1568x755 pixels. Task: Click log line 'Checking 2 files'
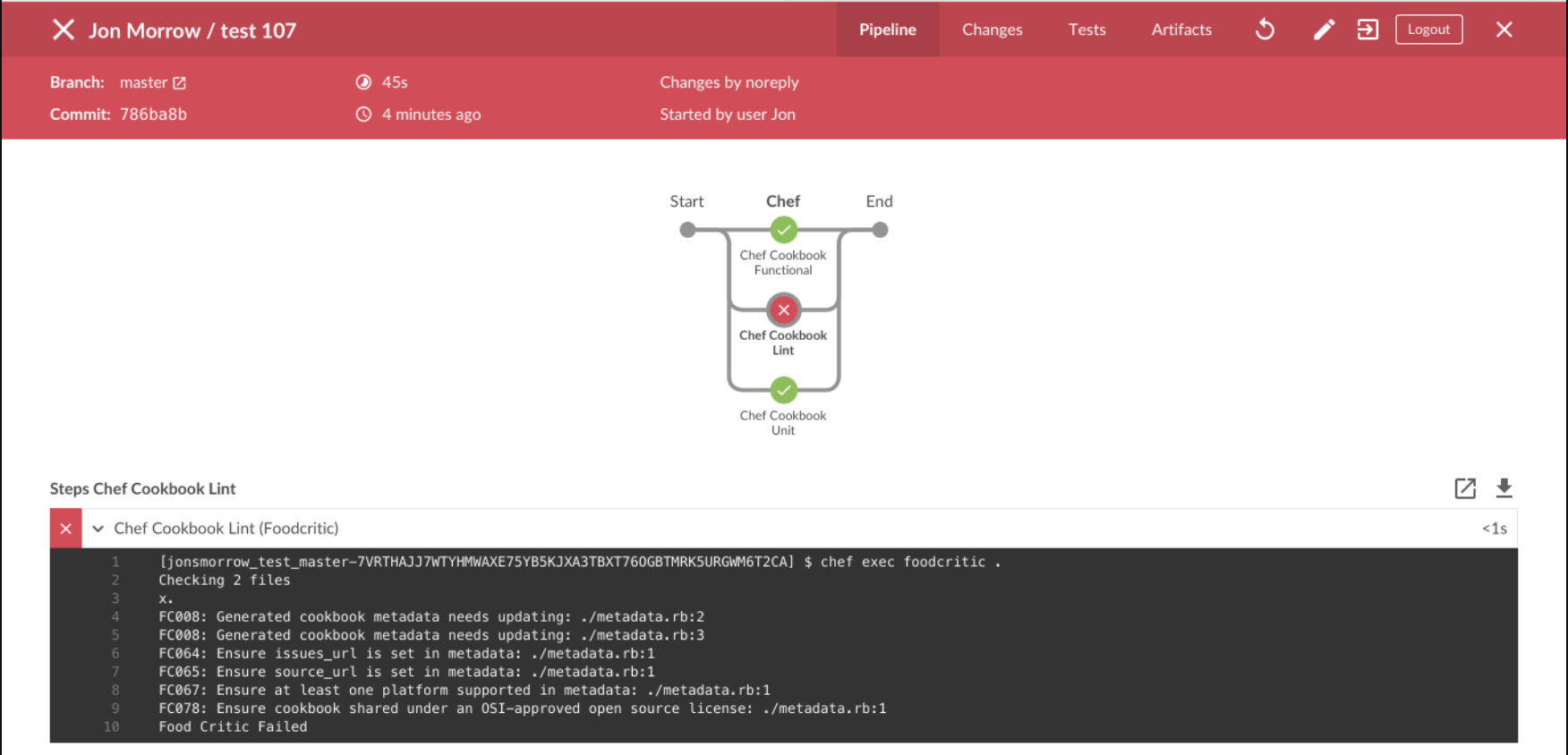click(x=225, y=580)
